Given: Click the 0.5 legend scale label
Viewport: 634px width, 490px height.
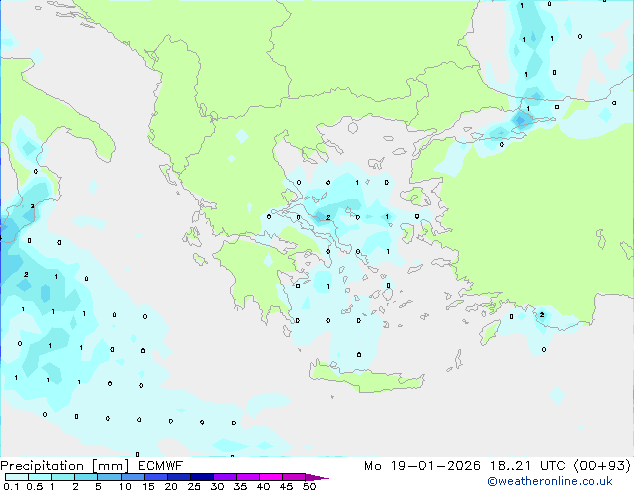Looking at the screenshot, I should point(35,486).
